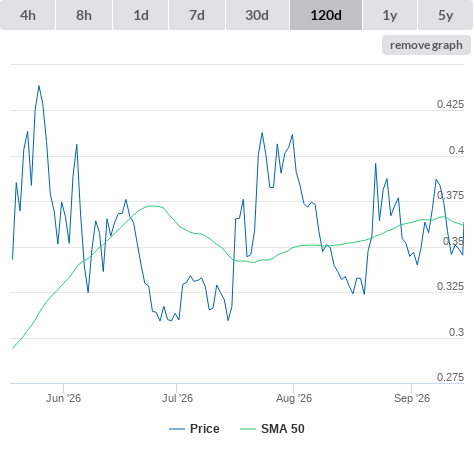The width and height of the screenshot is (474, 455).
Task: Select the active 120d tab
Action: (x=326, y=15)
